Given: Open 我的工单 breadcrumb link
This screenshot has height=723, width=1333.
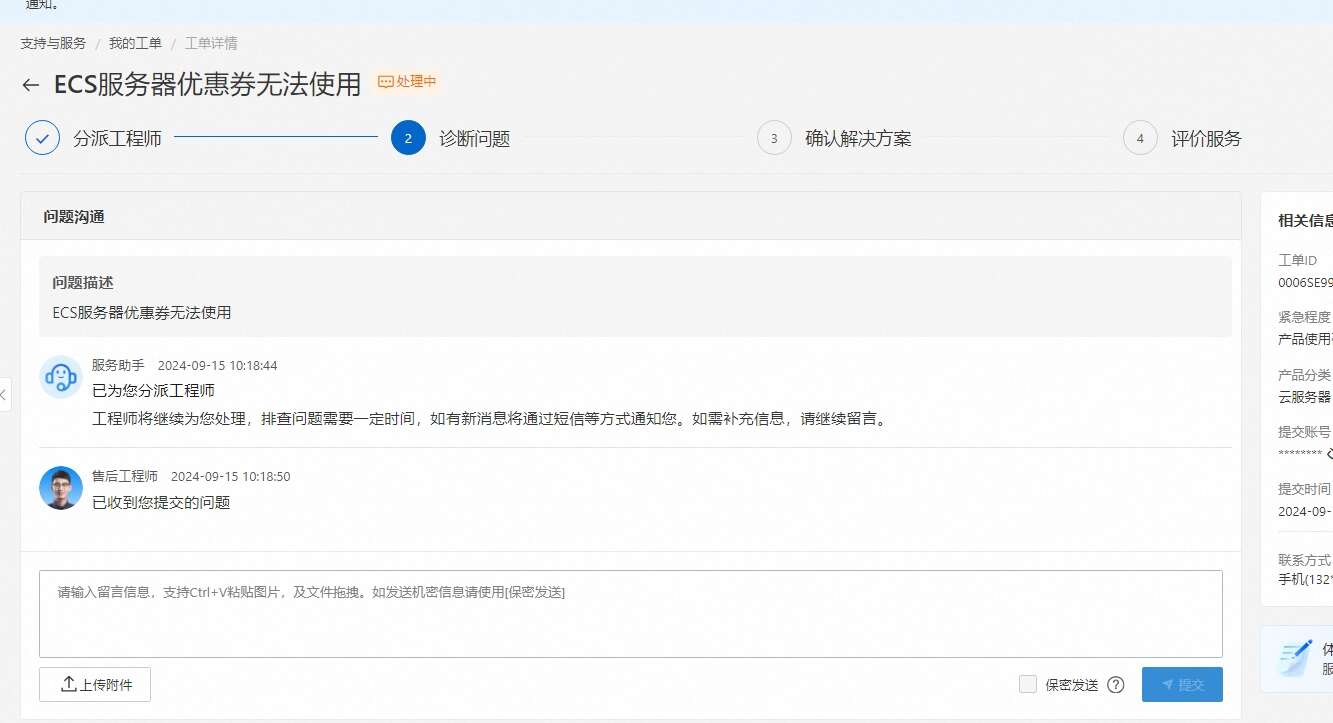Looking at the screenshot, I should pos(135,43).
